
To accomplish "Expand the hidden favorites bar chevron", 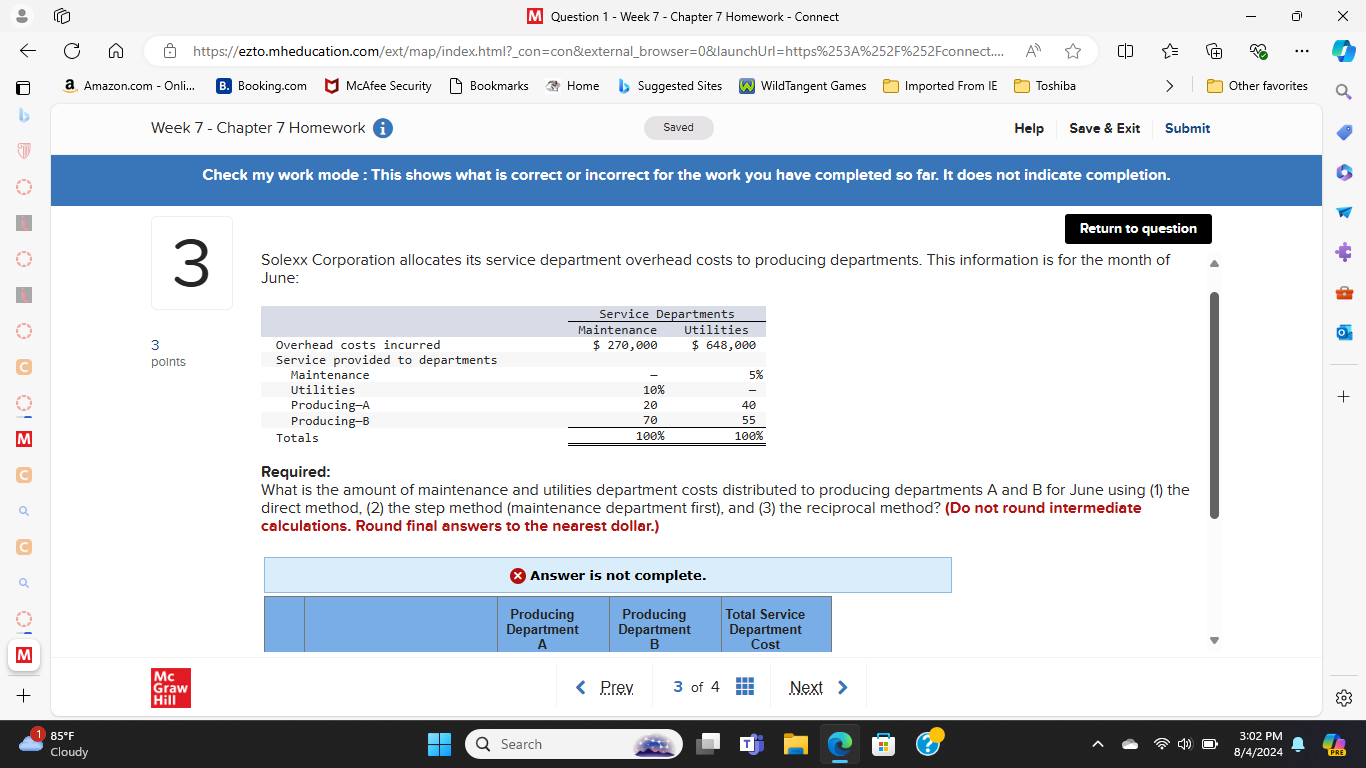I will click(1170, 86).
